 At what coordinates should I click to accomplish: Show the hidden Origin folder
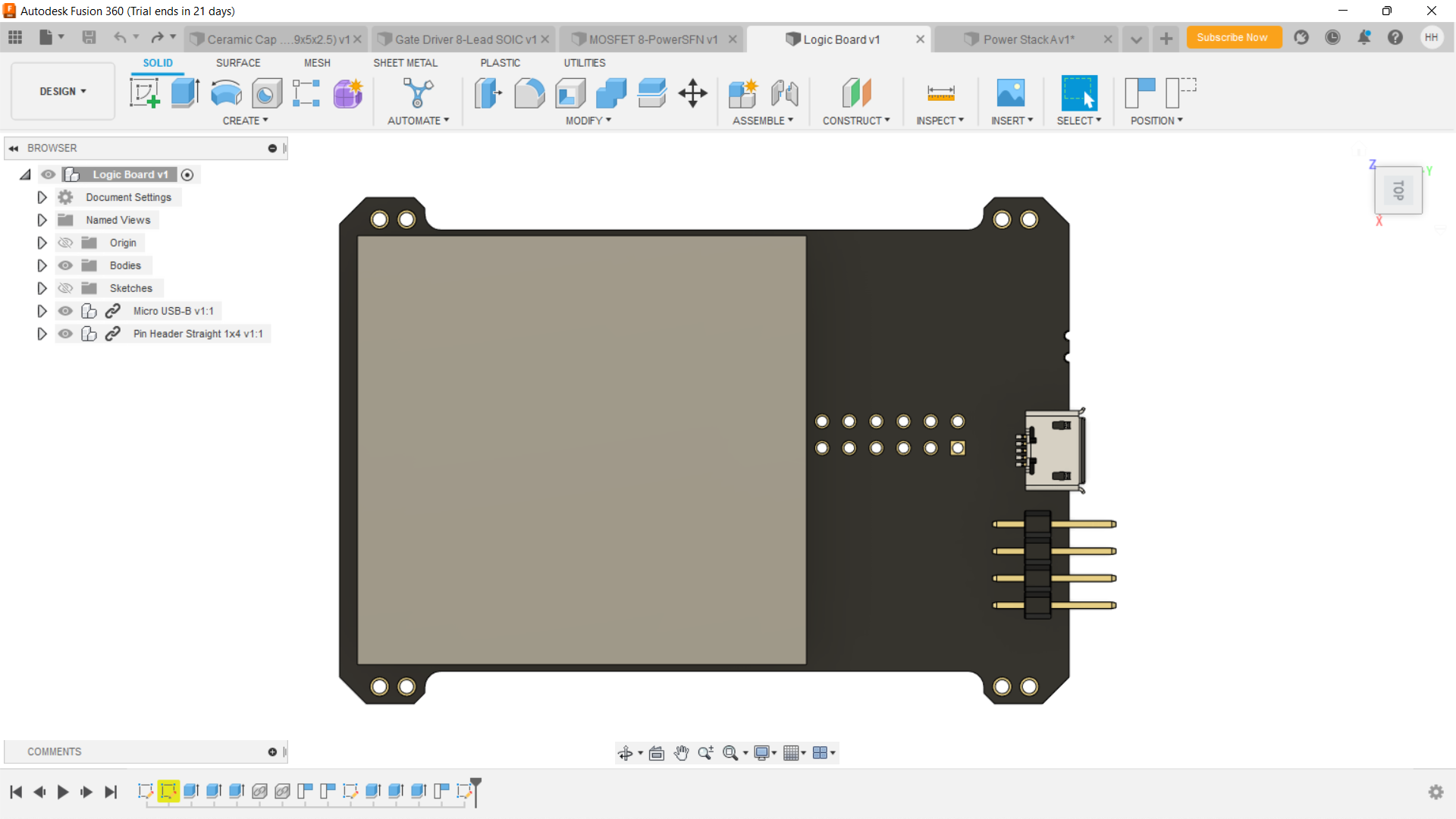click(66, 243)
